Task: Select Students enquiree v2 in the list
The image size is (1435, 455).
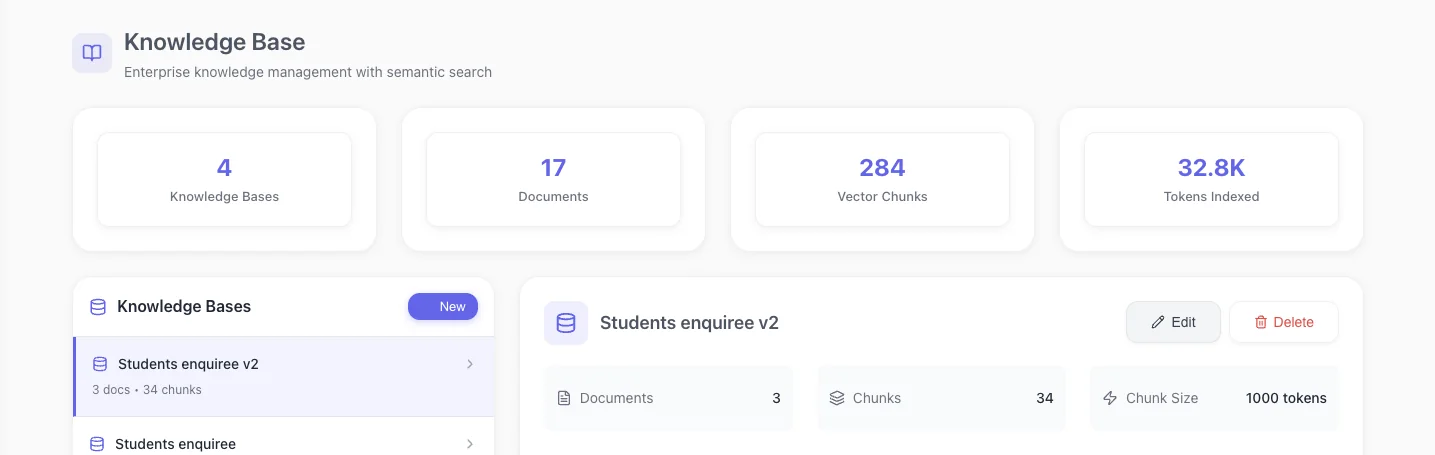Action: [284, 376]
